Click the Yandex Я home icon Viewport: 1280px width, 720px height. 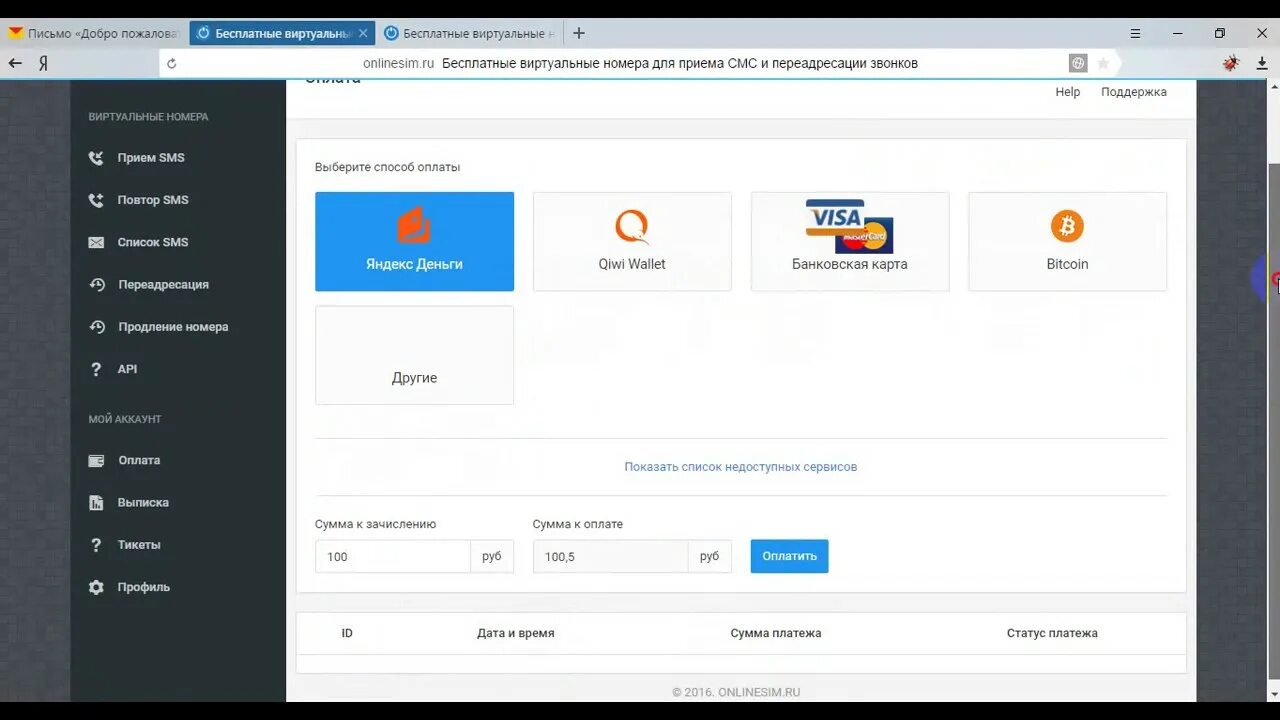[43, 63]
